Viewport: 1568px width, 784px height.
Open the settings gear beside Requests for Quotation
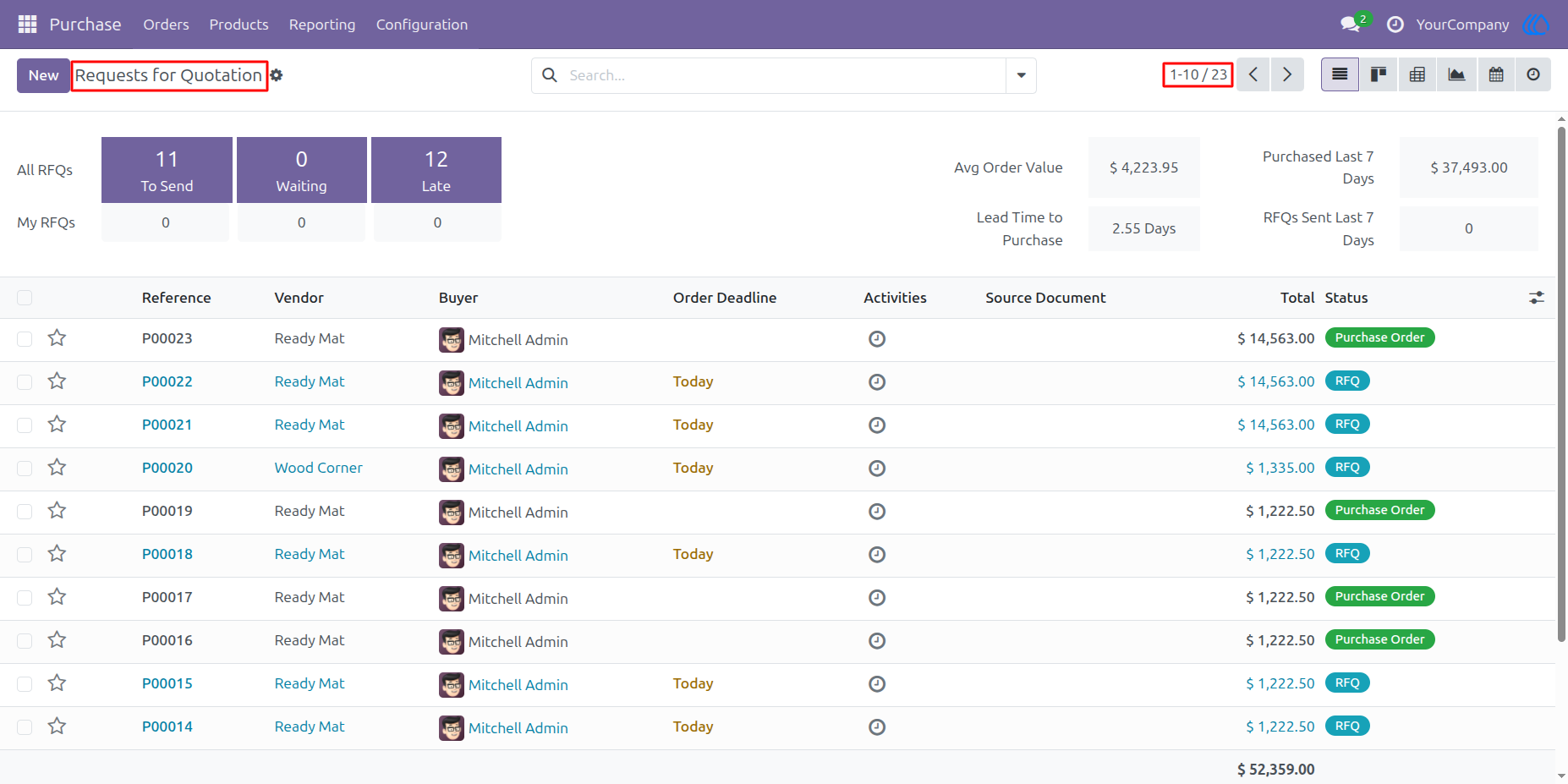(277, 75)
